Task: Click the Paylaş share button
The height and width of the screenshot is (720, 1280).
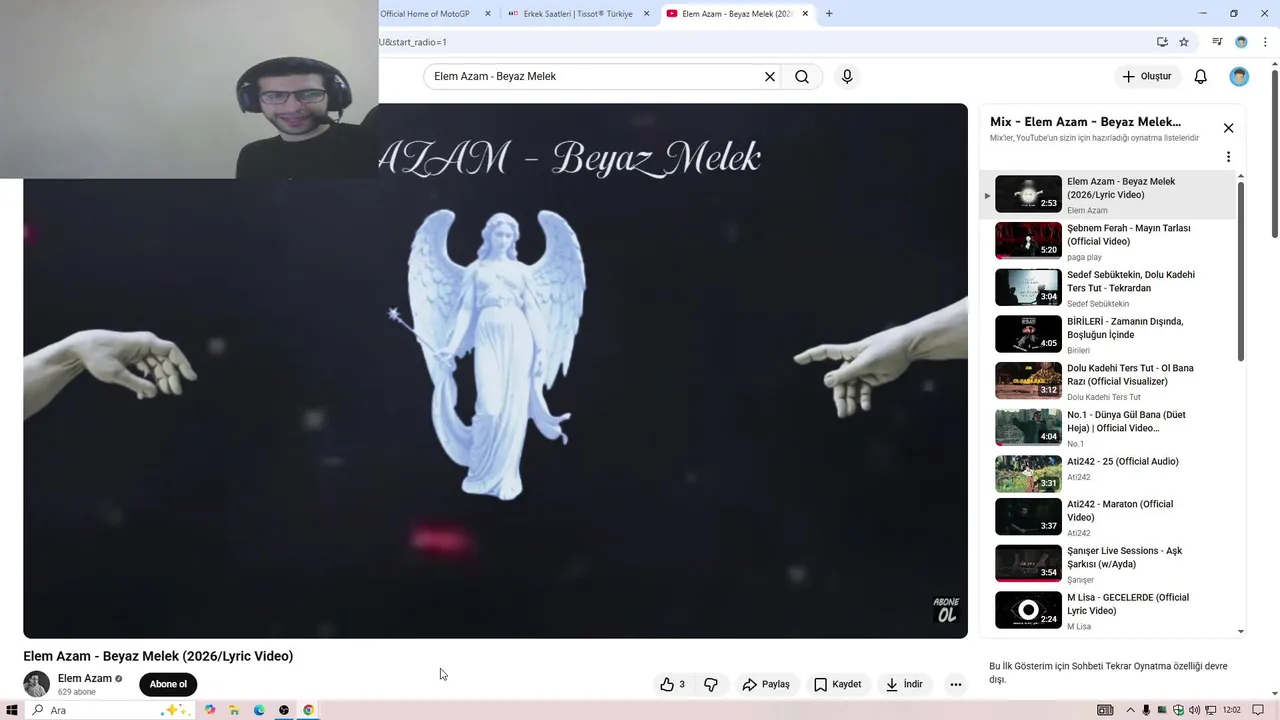Action: [766, 684]
